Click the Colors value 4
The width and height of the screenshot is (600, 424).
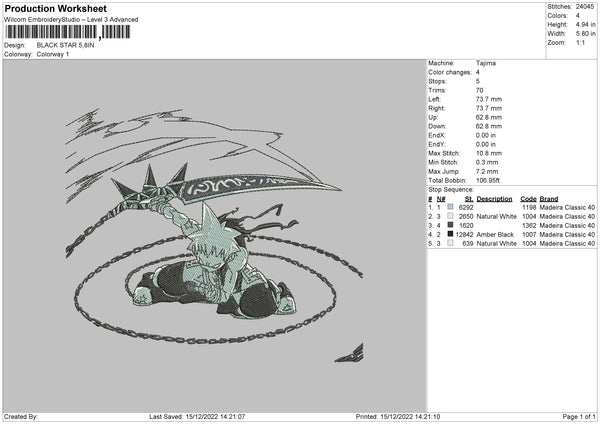[x=577, y=16]
